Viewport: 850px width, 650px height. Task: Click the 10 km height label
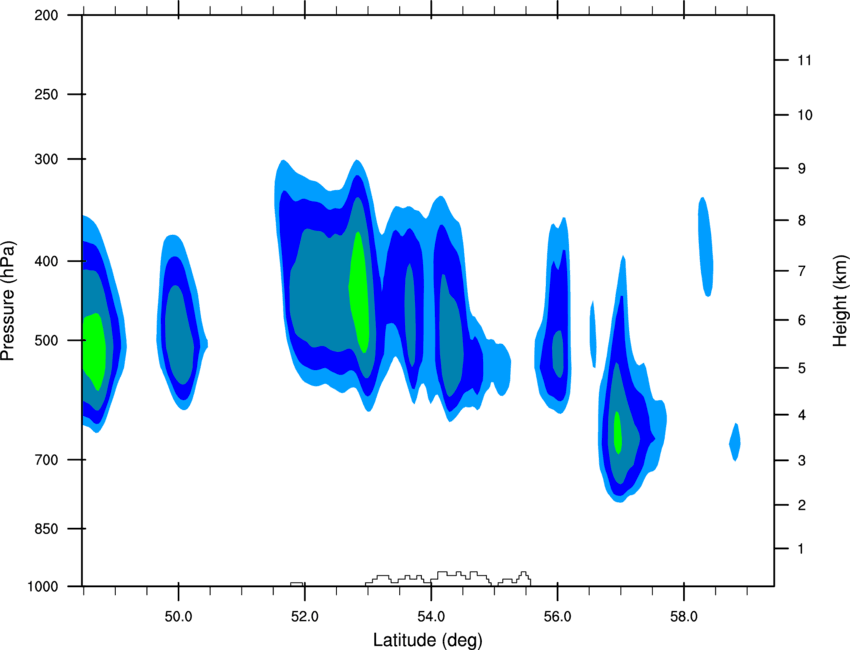pos(804,115)
